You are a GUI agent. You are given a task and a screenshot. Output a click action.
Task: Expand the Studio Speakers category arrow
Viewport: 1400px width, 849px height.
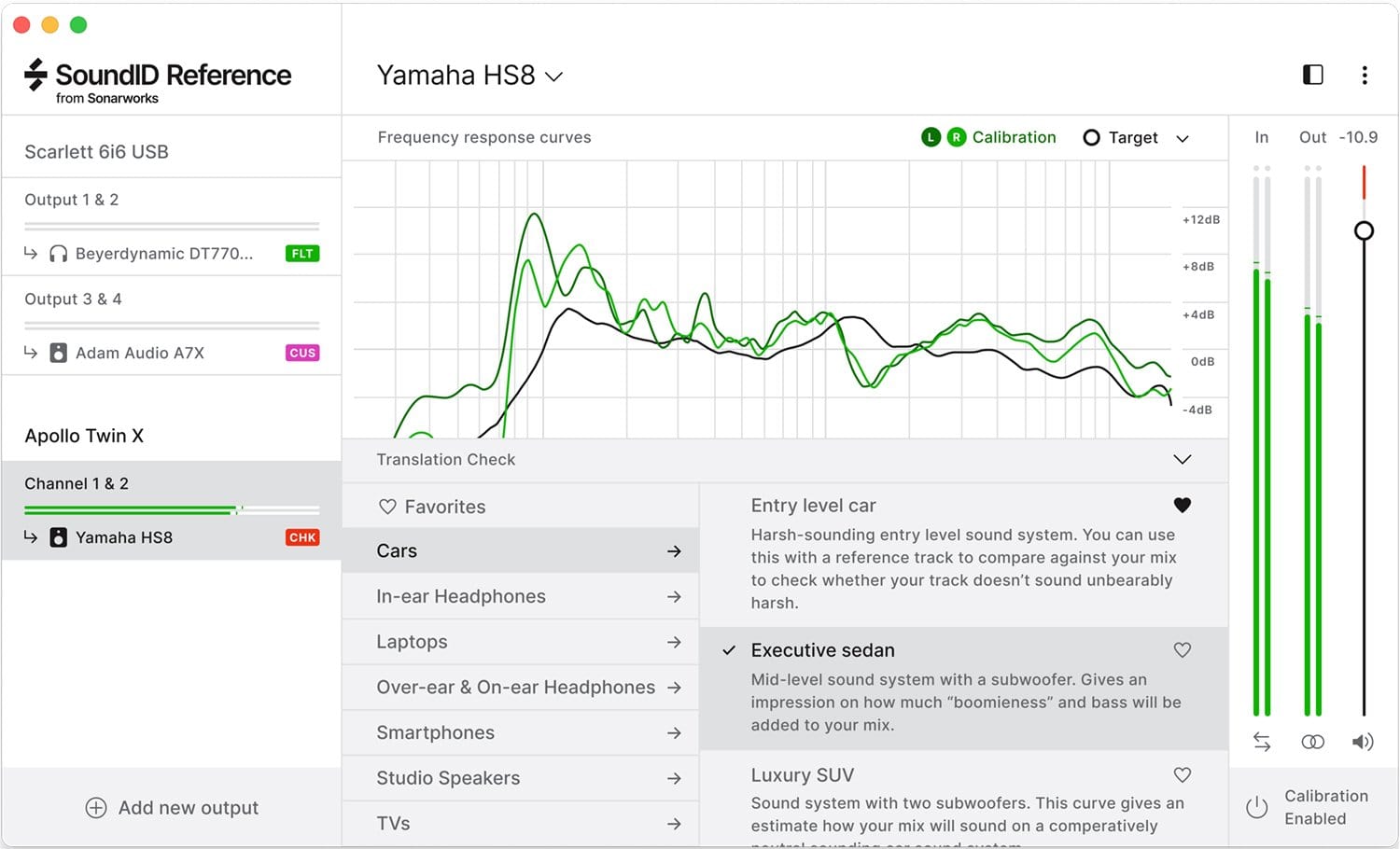point(674,778)
